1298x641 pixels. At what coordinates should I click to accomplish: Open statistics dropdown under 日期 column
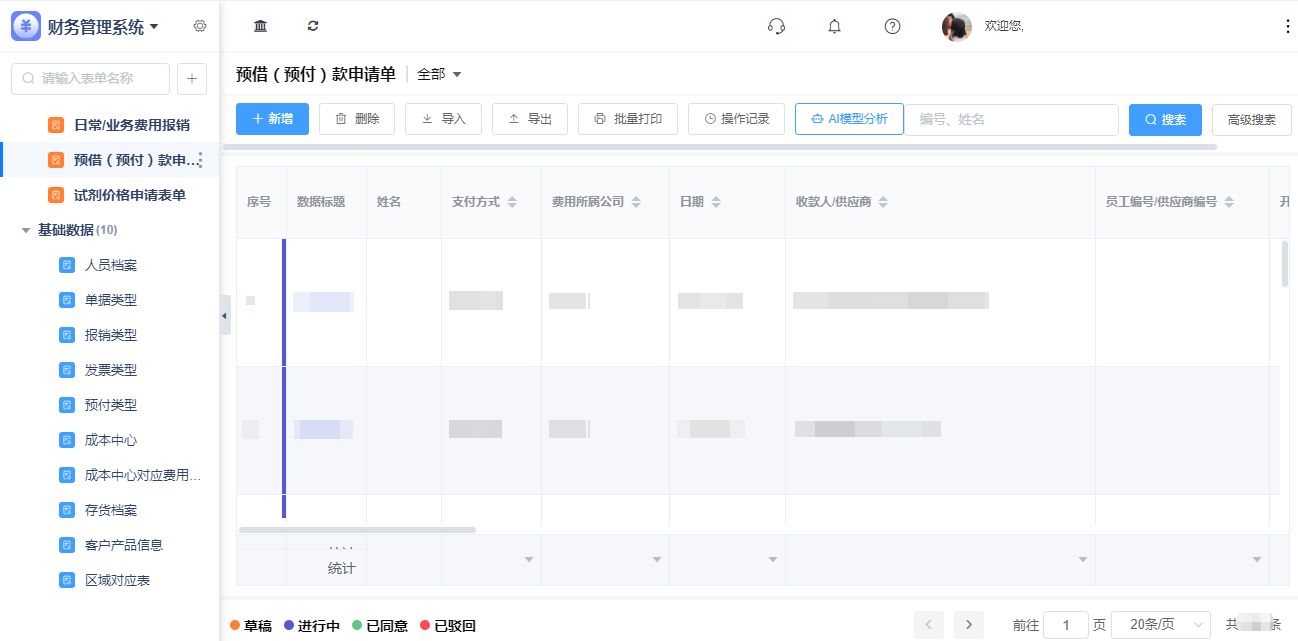pyautogui.click(x=772, y=560)
